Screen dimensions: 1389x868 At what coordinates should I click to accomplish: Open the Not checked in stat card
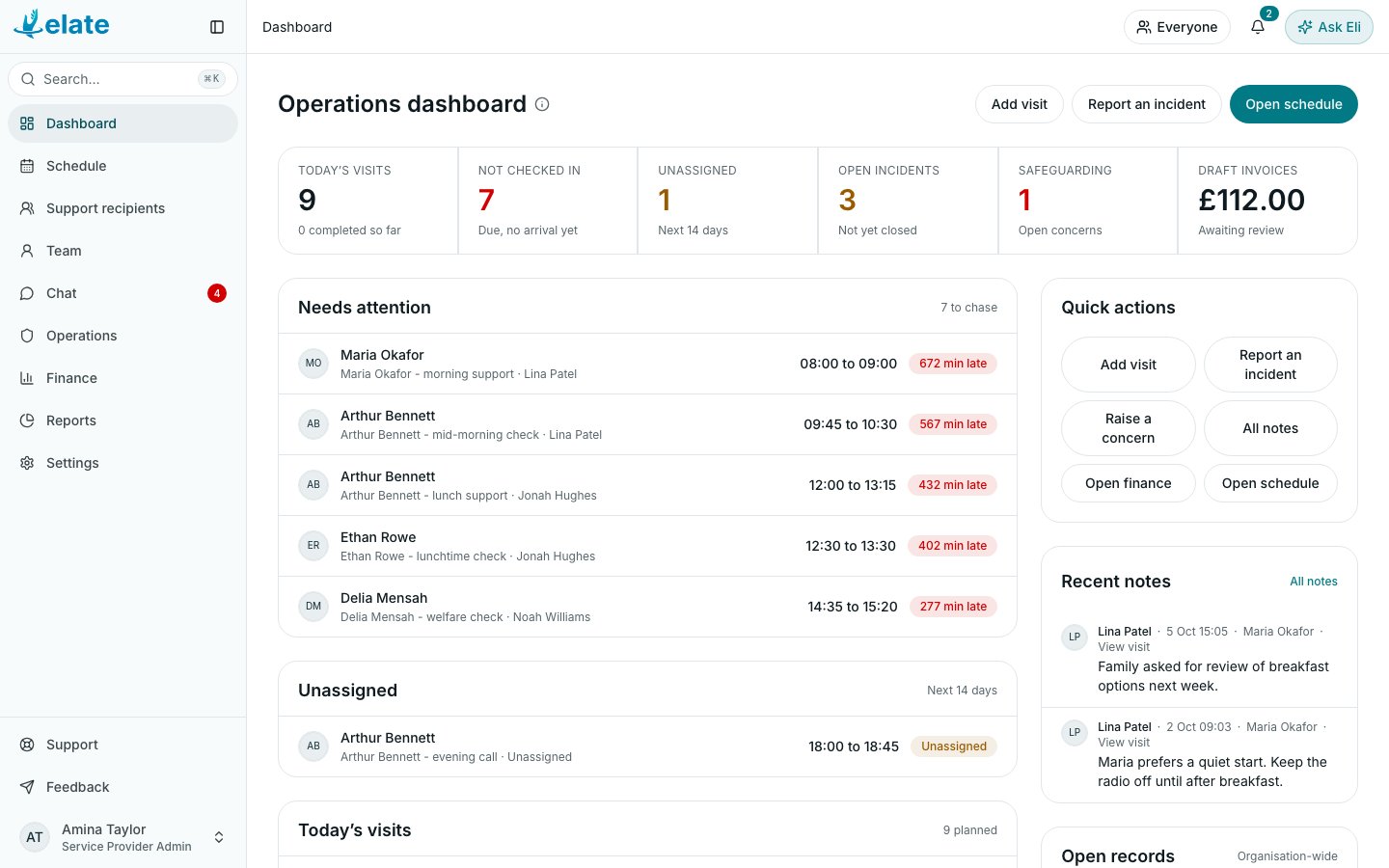pos(548,201)
